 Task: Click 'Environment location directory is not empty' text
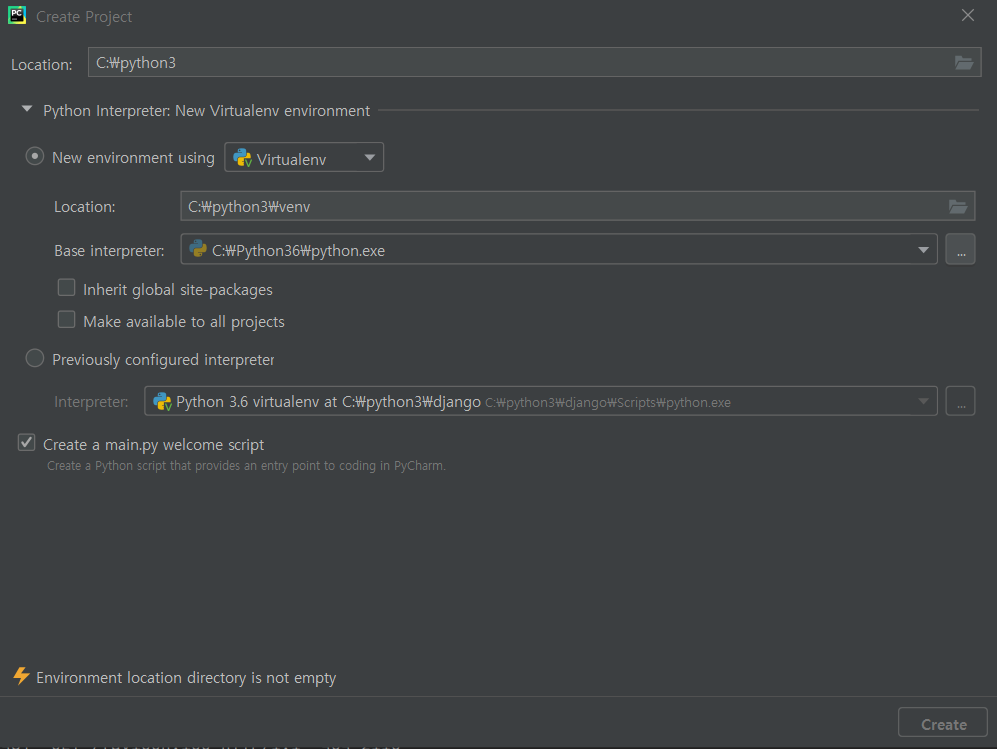(186, 678)
